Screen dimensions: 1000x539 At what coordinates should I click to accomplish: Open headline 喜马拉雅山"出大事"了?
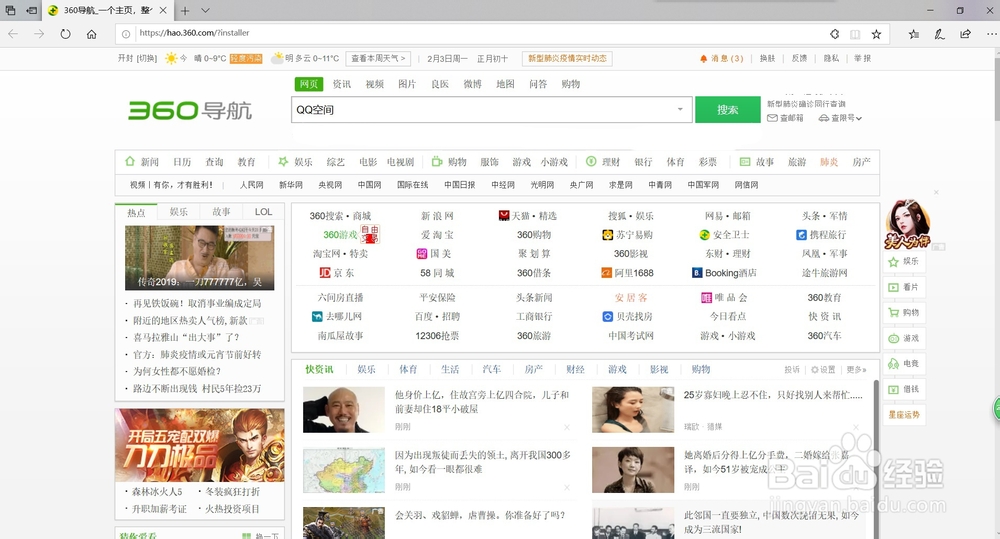186,337
